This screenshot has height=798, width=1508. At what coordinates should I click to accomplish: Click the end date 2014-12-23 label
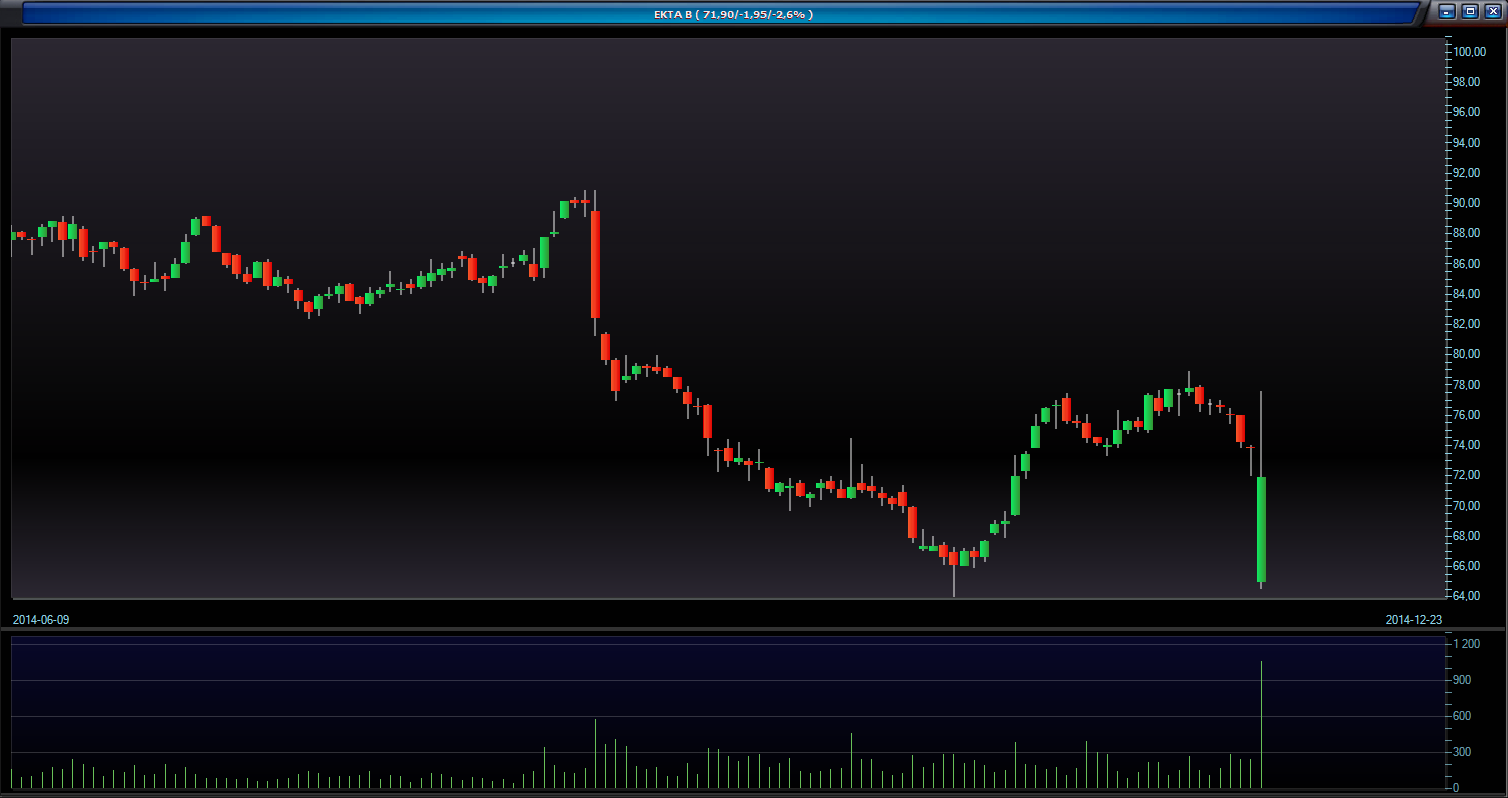pyautogui.click(x=1414, y=620)
